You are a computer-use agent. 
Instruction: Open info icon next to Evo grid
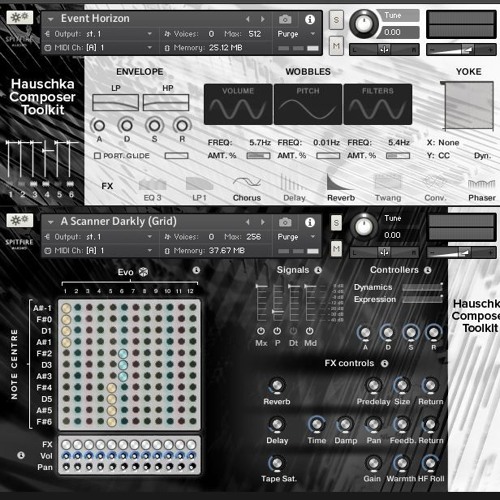[196, 270]
